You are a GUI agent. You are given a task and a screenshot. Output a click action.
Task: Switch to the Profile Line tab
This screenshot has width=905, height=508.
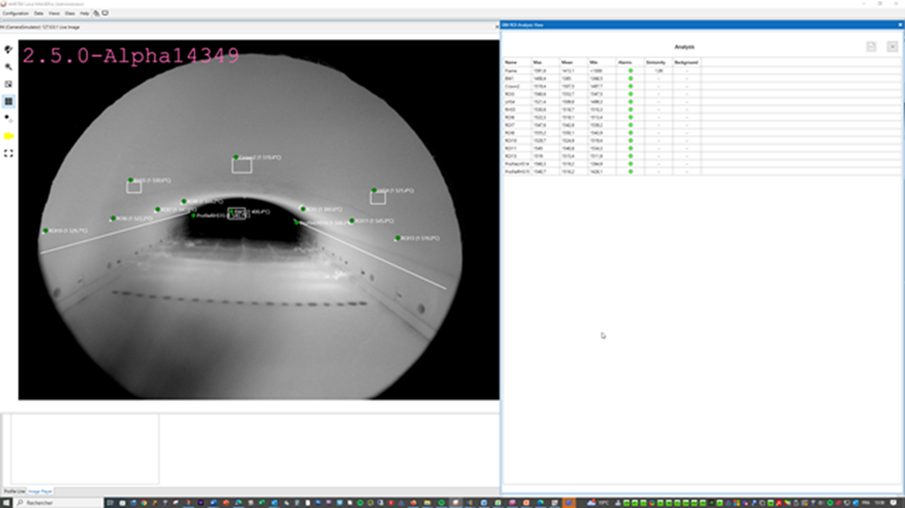pyautogui.click(x=14, y=491)
